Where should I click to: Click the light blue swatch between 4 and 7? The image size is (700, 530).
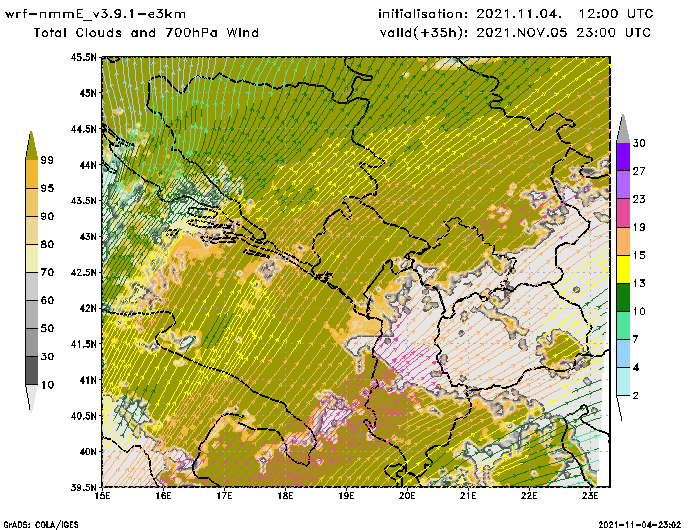click(x=623, y=354)
